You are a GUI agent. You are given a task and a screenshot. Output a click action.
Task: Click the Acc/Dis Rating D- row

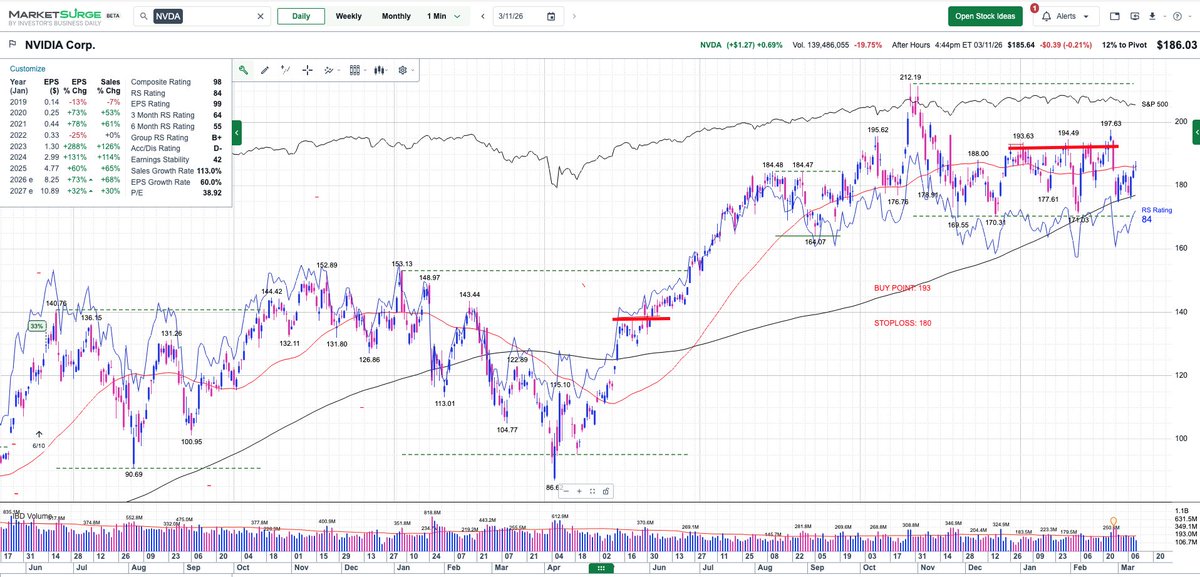click(177, 149)
